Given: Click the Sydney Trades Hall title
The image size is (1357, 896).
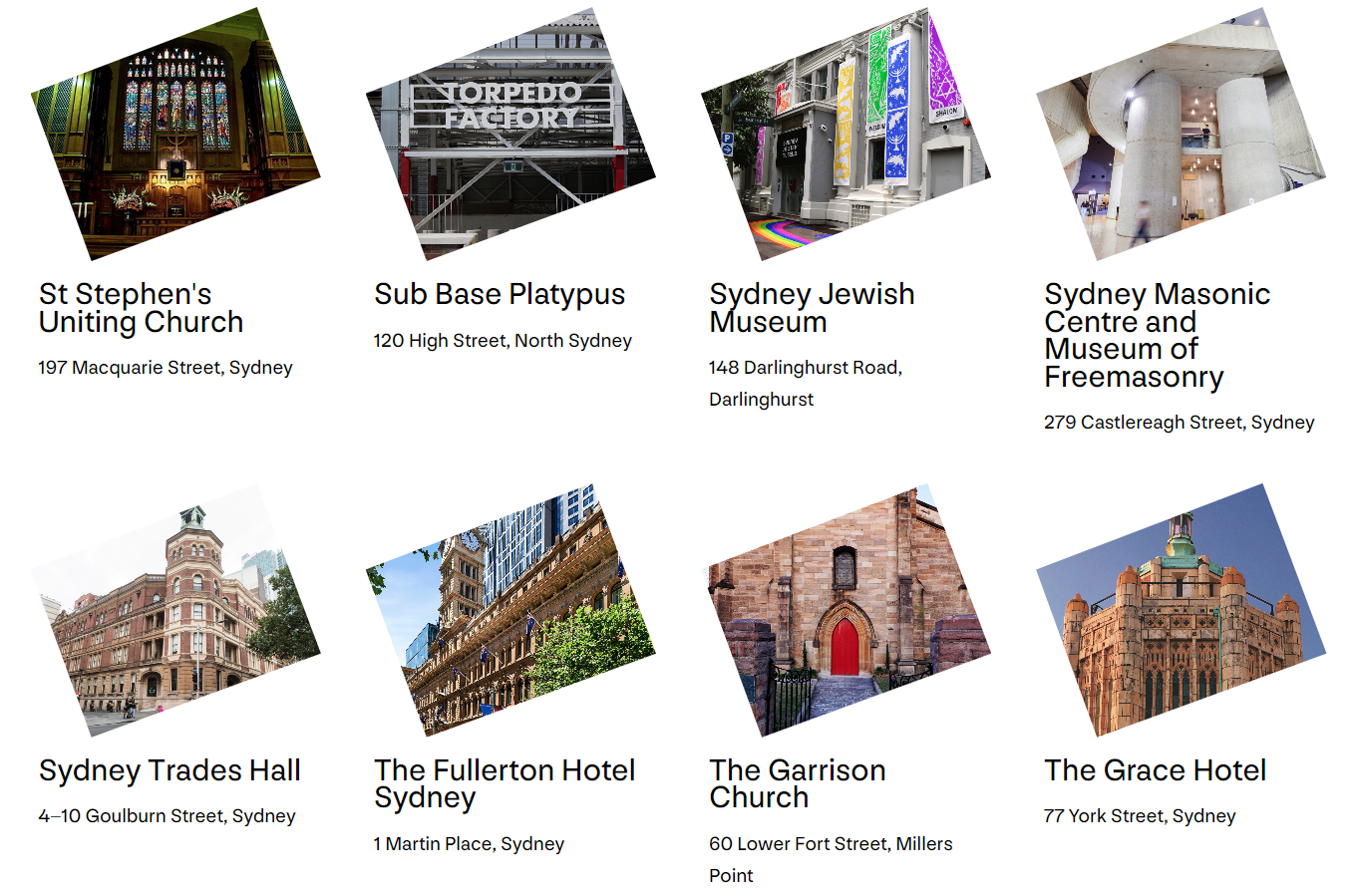Looking at the screenshot, I should coord(170,770).
